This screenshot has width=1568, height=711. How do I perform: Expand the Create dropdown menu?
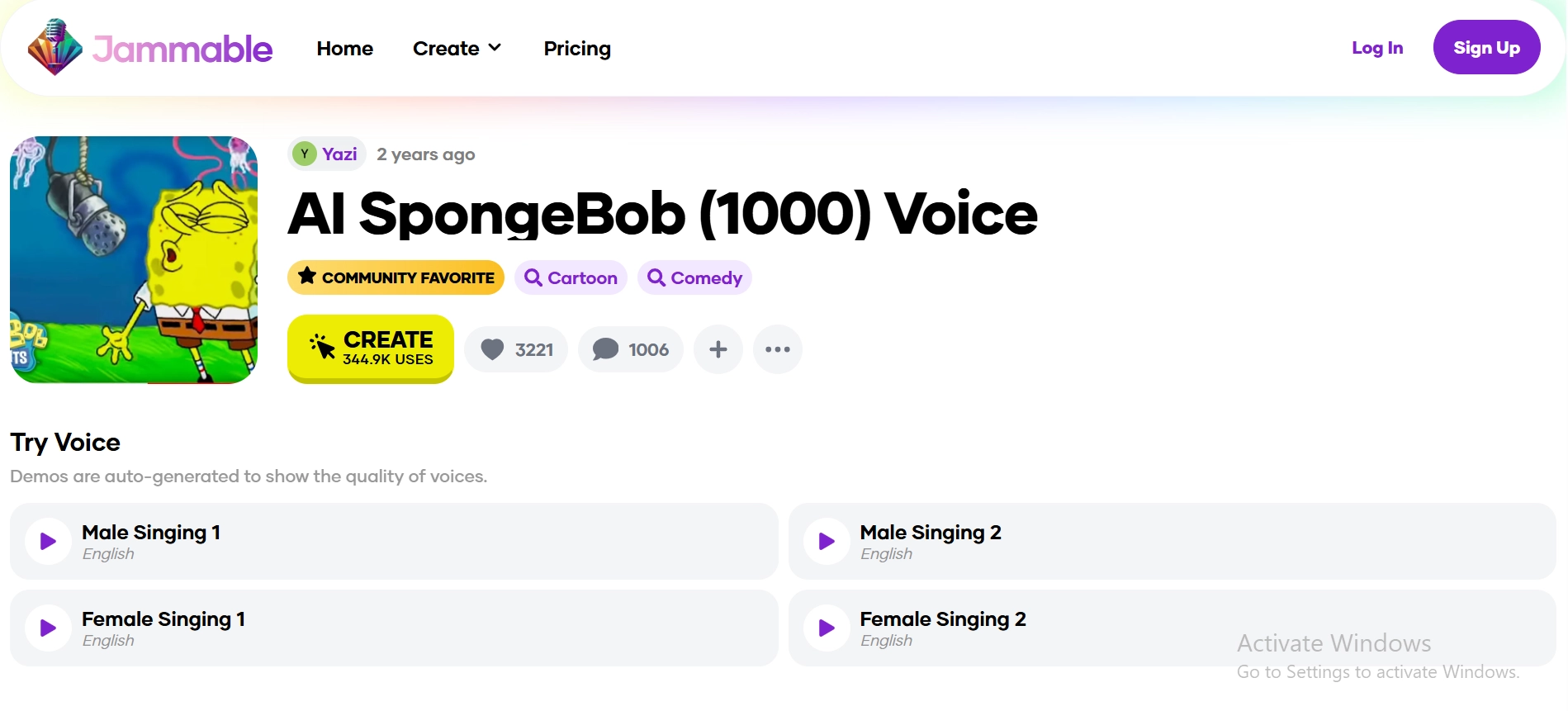457,48
